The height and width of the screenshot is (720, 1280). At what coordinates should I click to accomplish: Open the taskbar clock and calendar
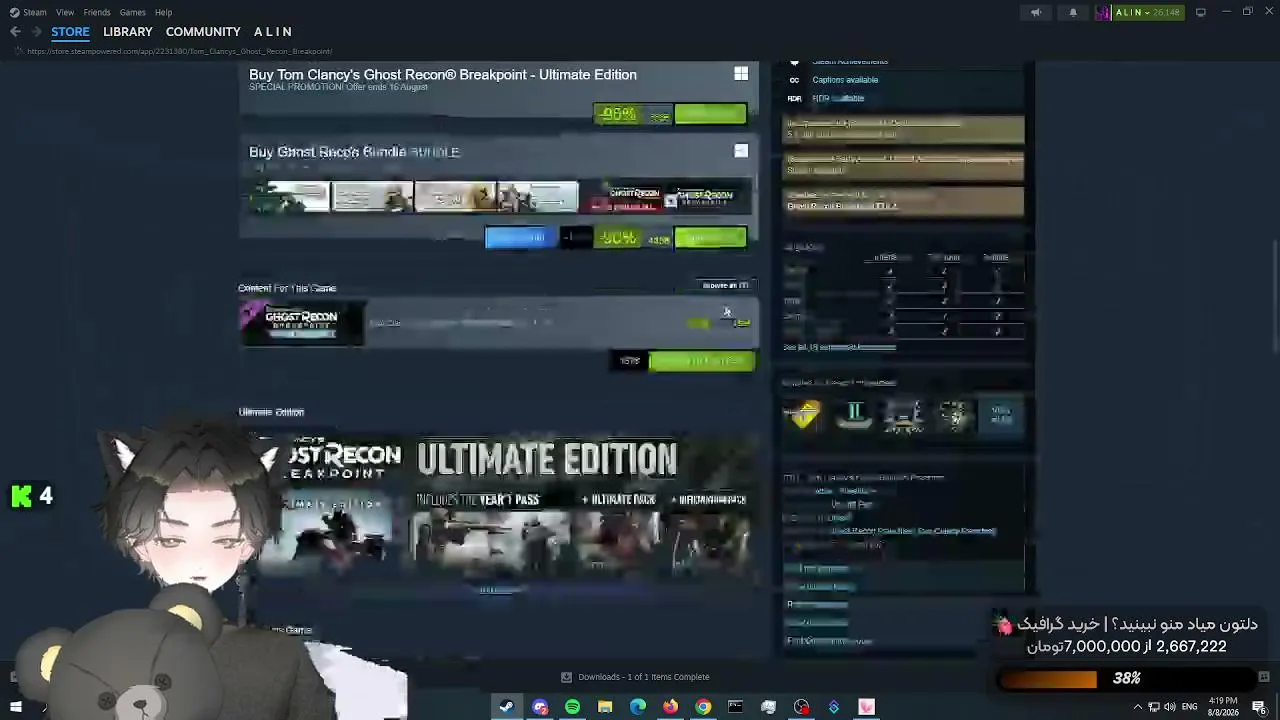click(x=1223, y=707)
